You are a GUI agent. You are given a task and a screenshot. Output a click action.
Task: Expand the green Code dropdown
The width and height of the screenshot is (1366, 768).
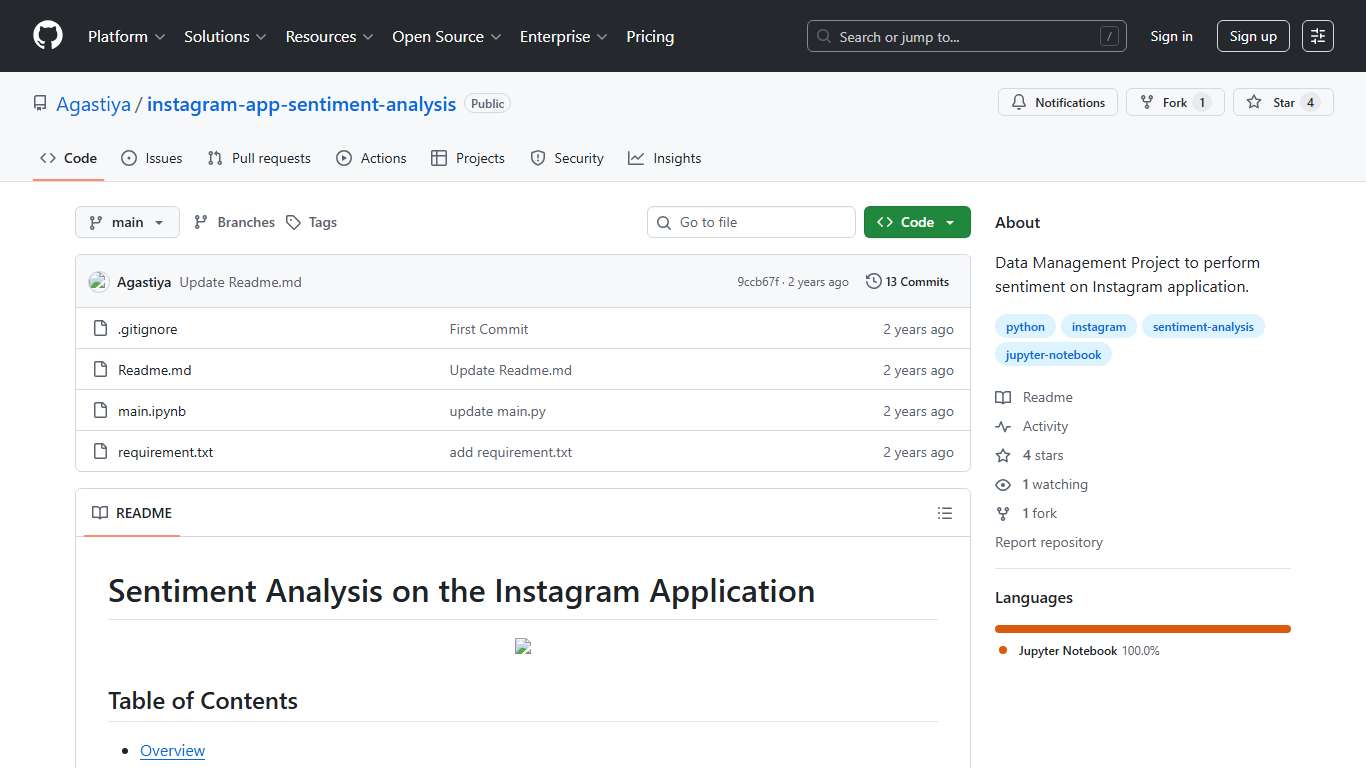[916, 222]
